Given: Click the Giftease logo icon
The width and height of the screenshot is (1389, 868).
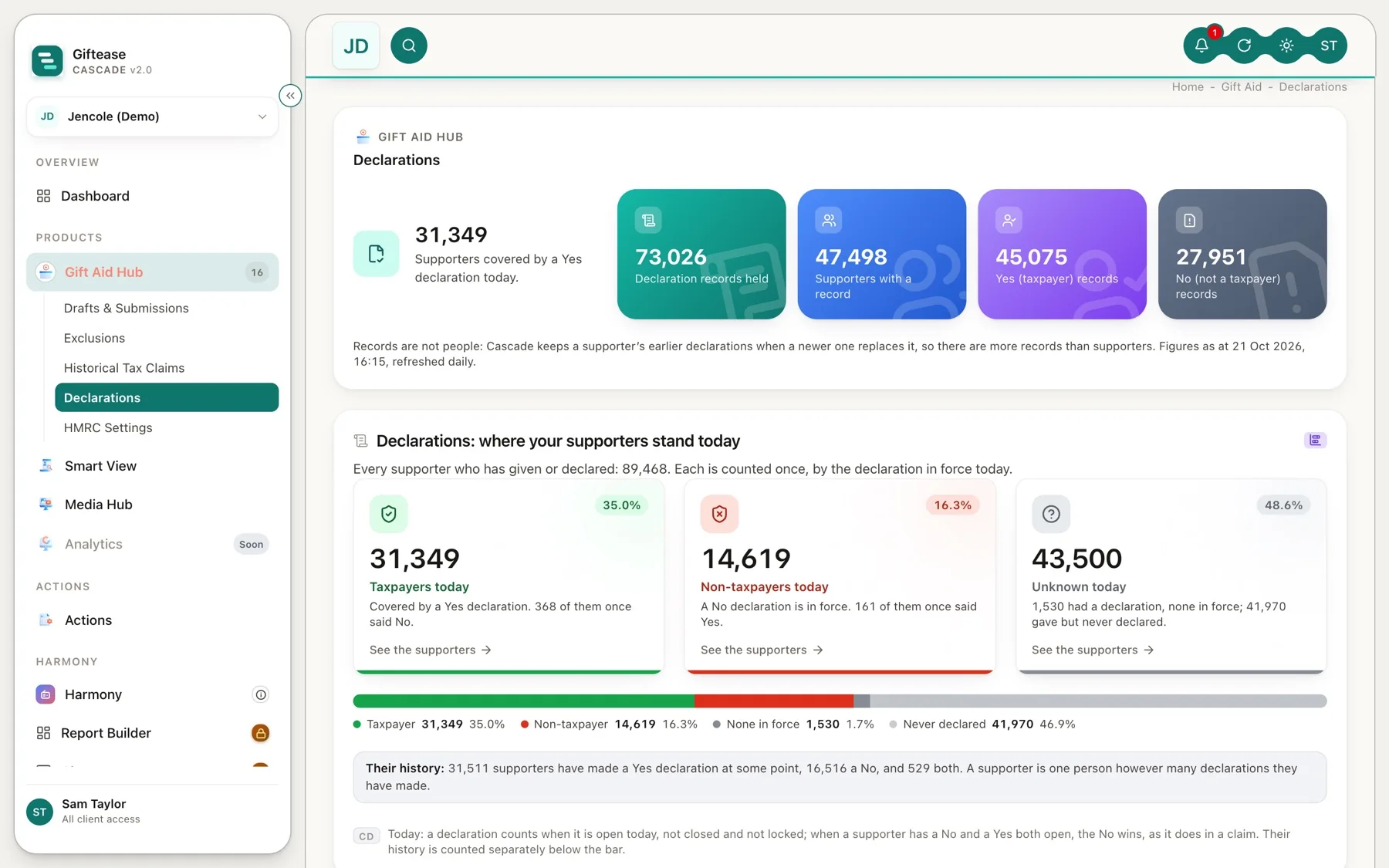Looking at the screenshot, I should [47, 61].
